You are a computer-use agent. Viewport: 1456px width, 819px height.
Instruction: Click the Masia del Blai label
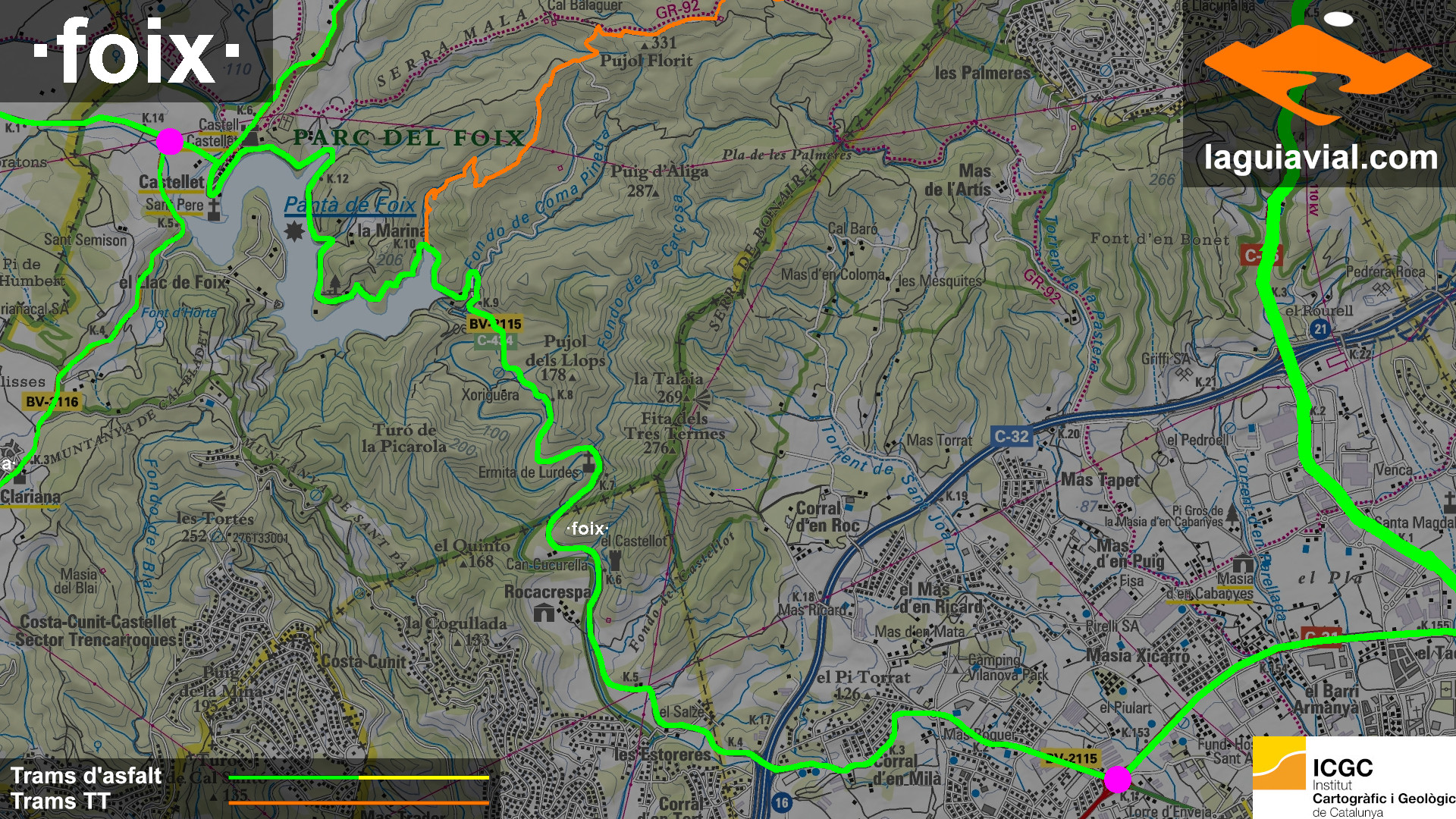pos(76,581)
